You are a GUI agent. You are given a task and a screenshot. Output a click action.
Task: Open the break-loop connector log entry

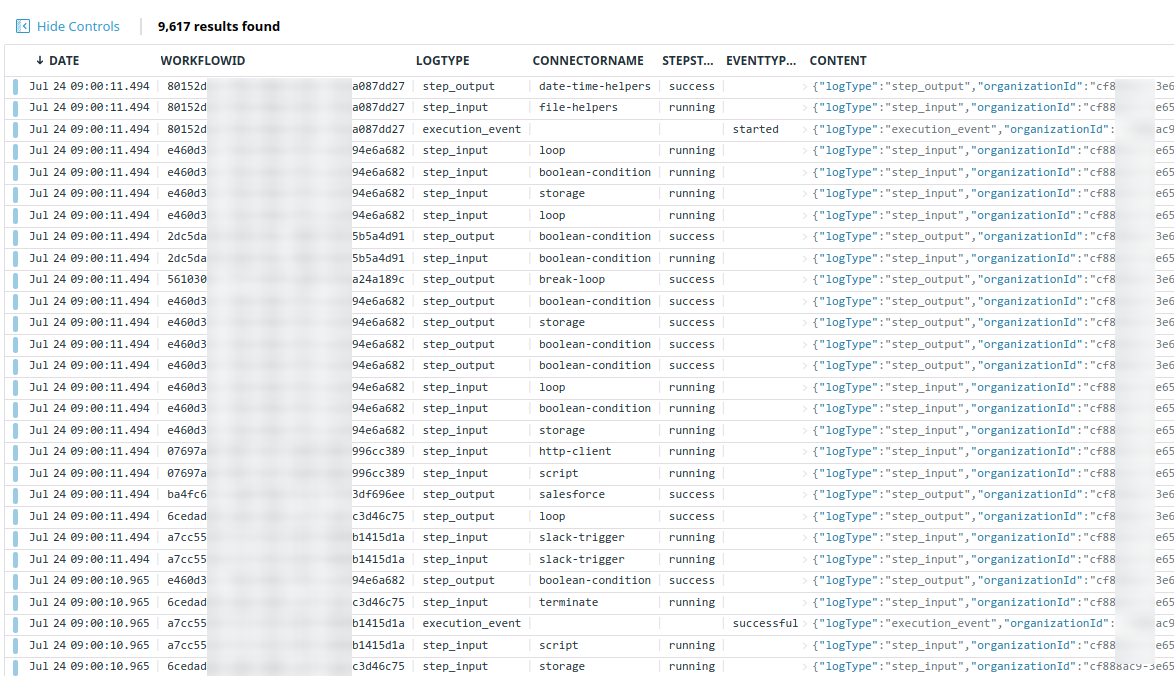point(571,280)
